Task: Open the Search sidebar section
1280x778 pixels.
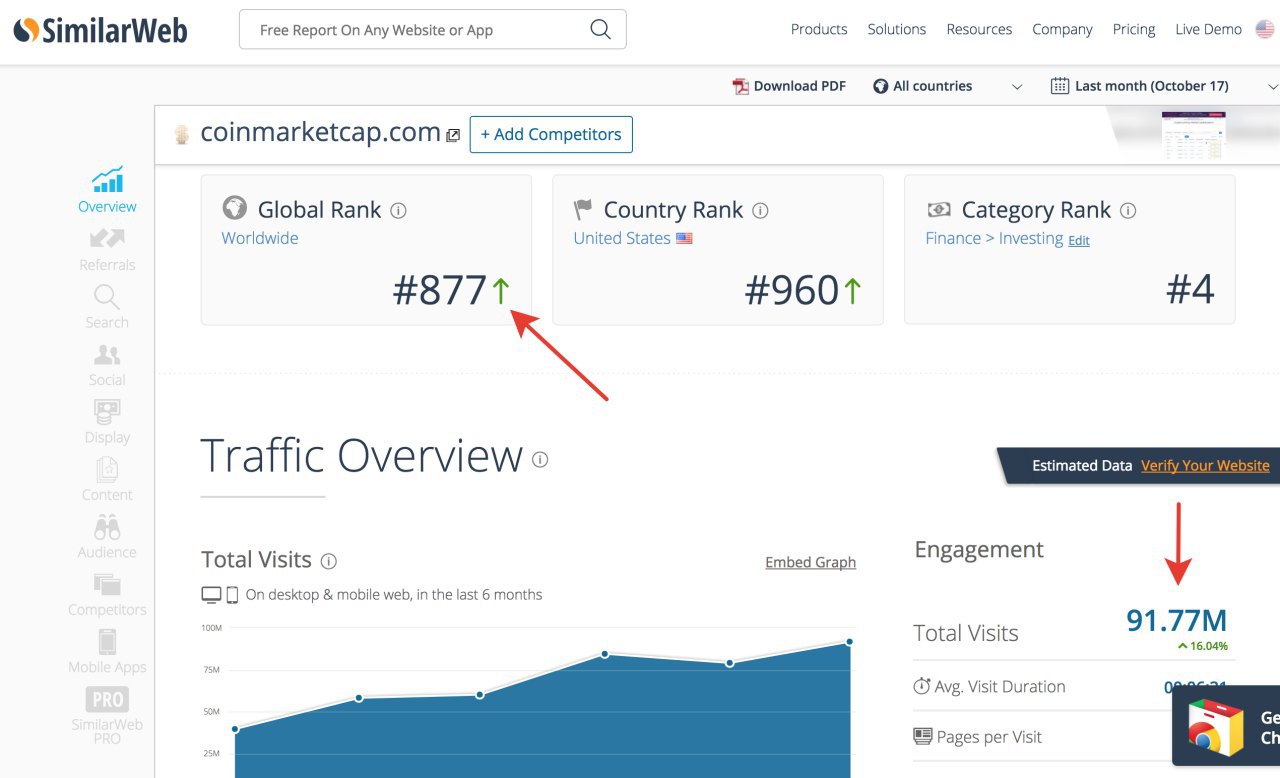Action: click(x=107, y=307)
